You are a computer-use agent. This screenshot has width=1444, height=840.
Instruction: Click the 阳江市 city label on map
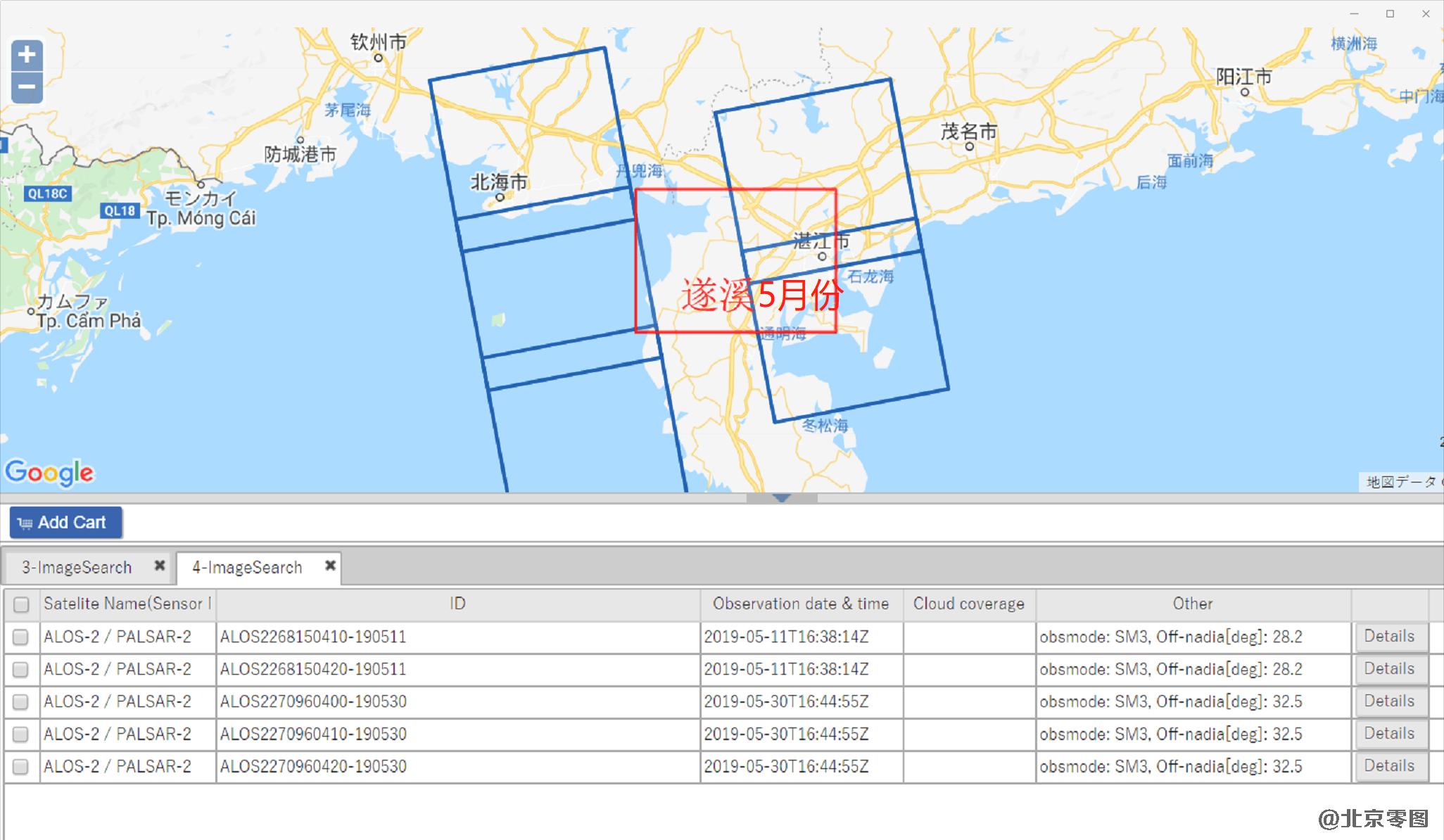point(1244,76)
